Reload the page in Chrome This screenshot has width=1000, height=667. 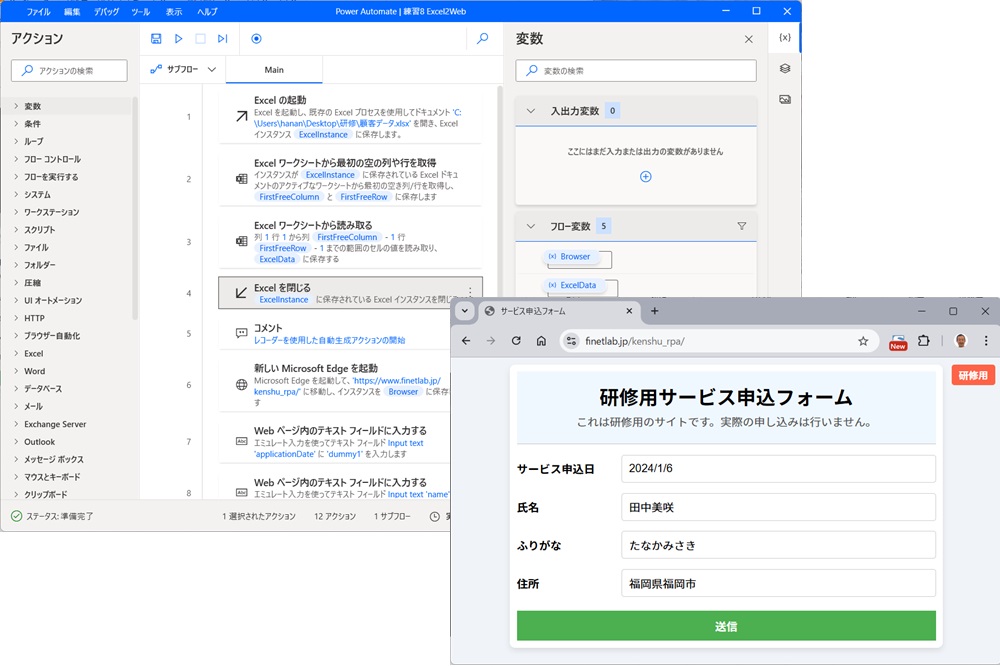[516, 341]
